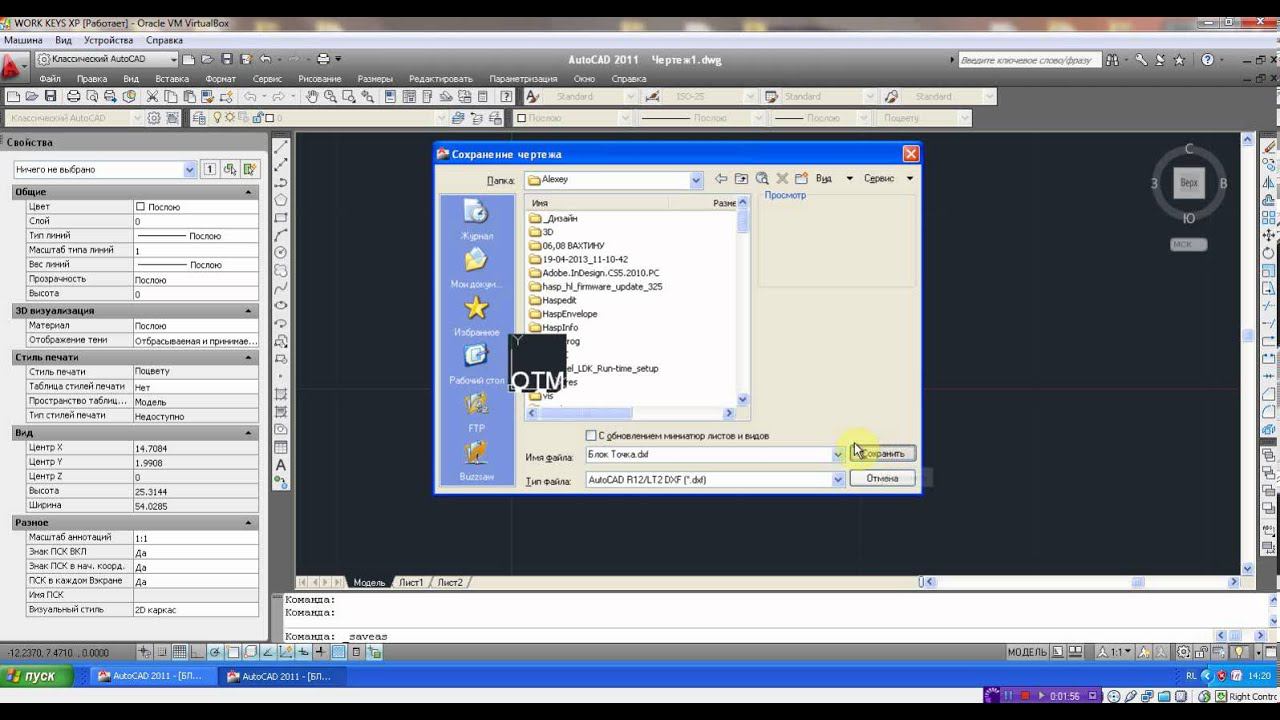The height and width of the screenshot is (720, 1280).
Task: Open Мои документы shortcut in dialog sidebar
Action: 476,267
